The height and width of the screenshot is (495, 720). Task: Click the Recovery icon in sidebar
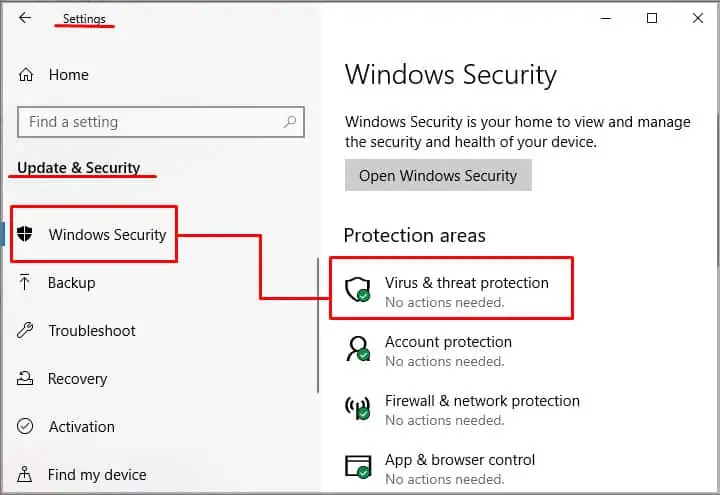tap(26, 379)
